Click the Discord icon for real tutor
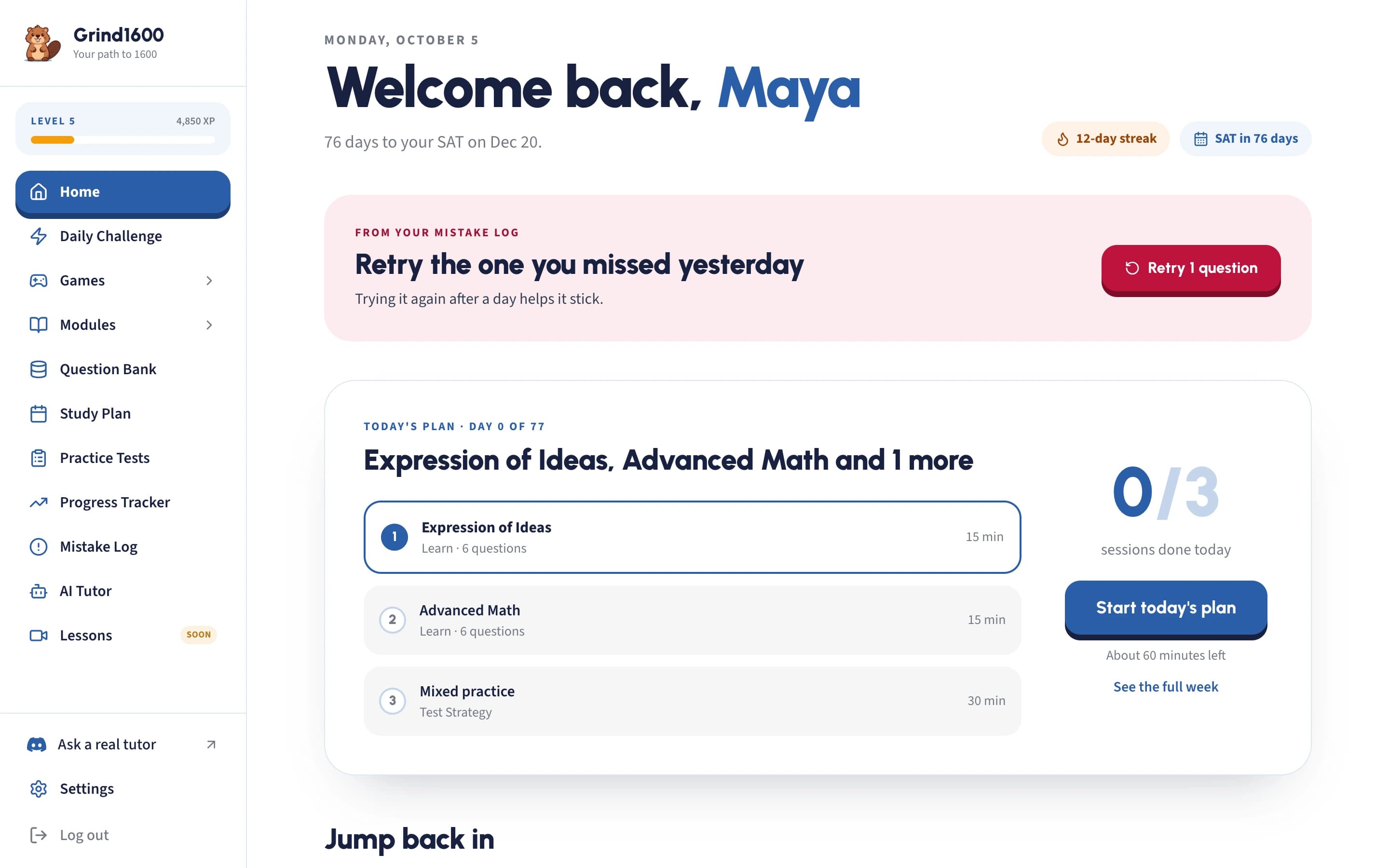This screenshot has height=868, width=1389. 37,745
